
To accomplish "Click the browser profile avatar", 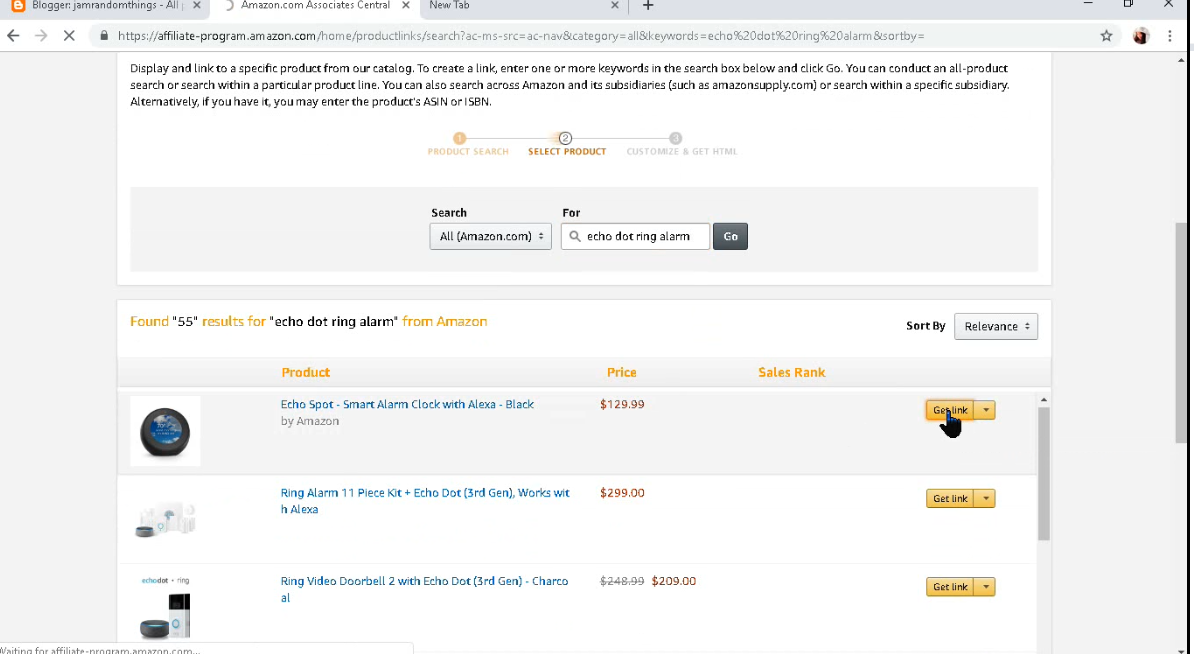I will click(x=1141, y=35).
